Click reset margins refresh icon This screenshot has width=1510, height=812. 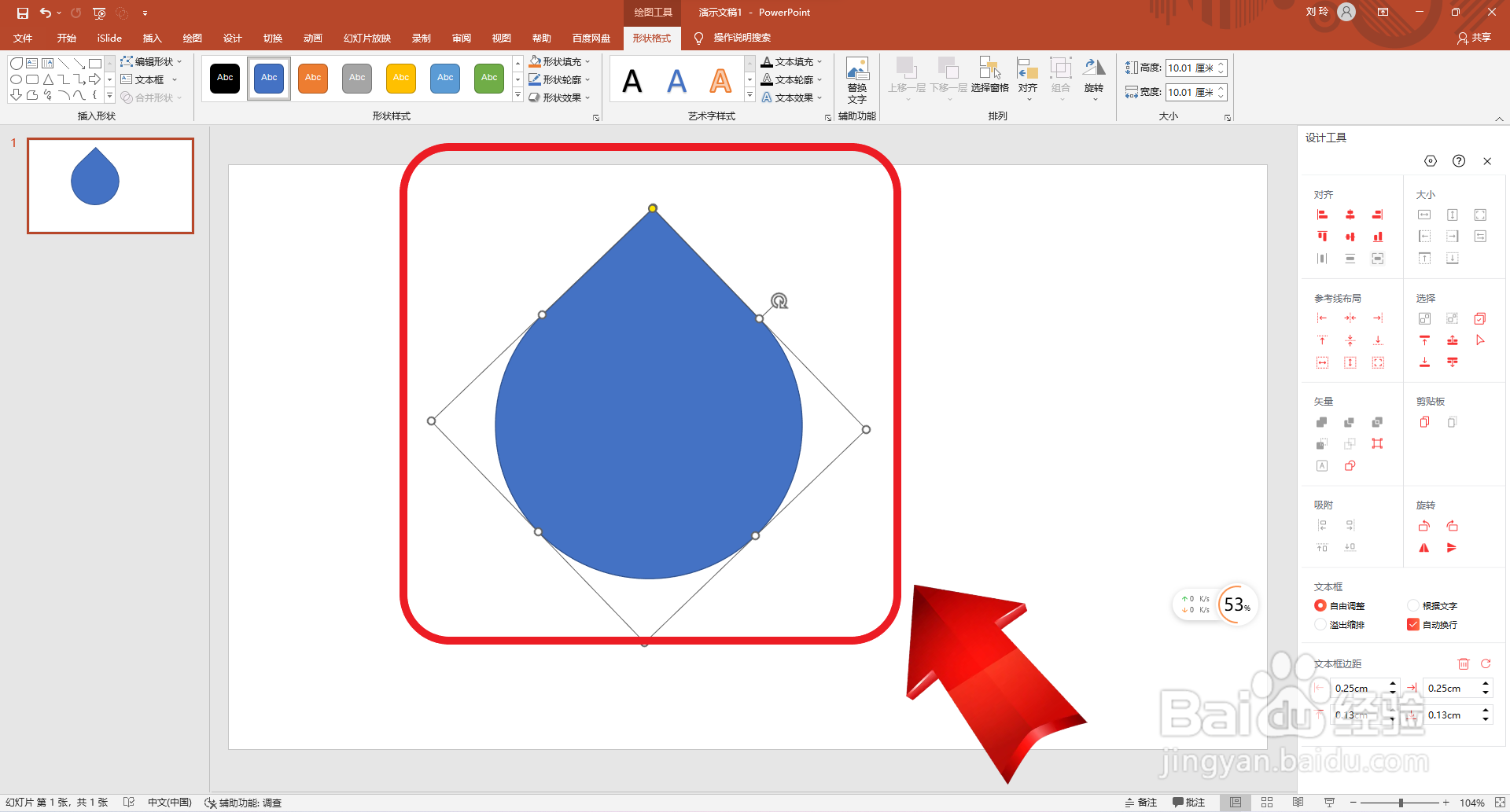click(1486, 664)
